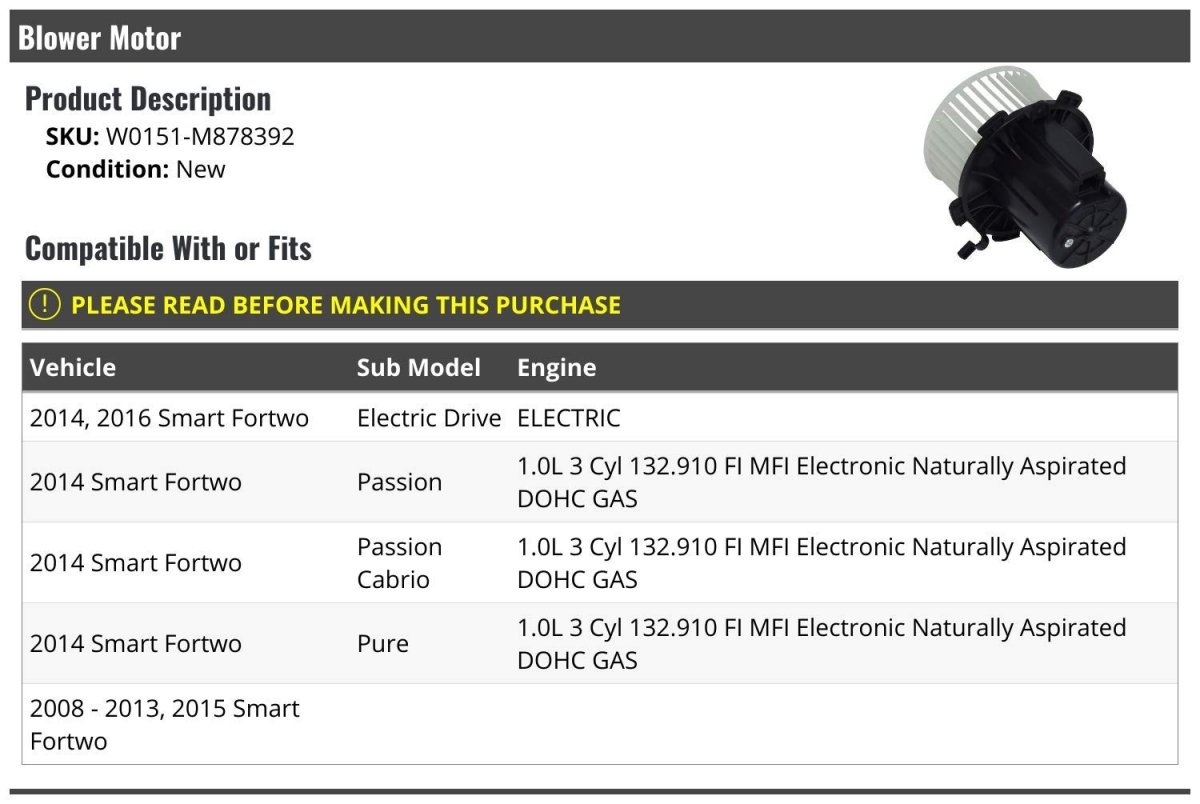This screenshot has height=804, width=1200.
Task: Select the 2014, 2016 Smart Fortwo row
Action: point(600,417)
